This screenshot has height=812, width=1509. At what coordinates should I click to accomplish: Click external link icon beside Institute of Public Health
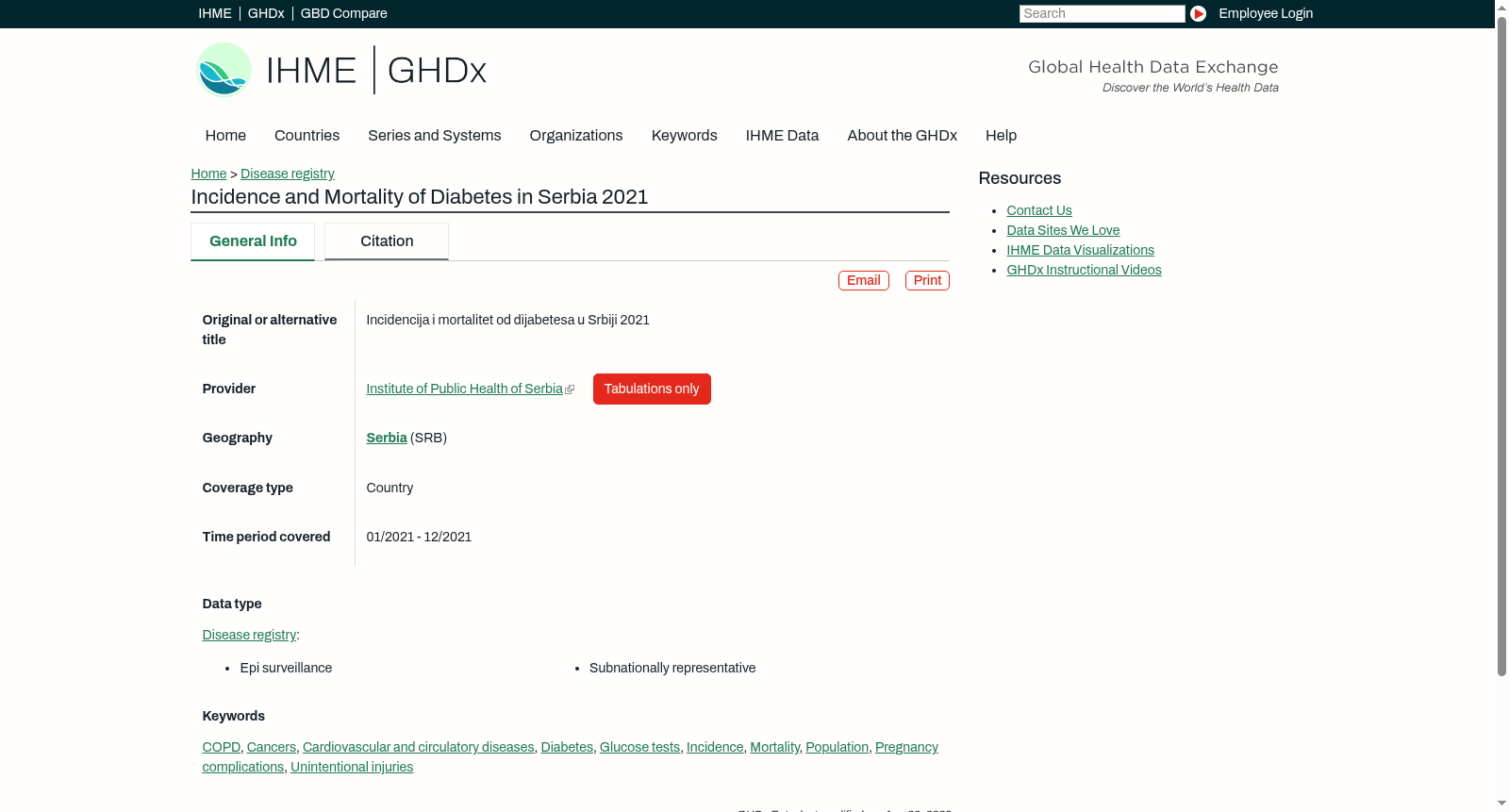pyautogui.click(x=570, y=389)
